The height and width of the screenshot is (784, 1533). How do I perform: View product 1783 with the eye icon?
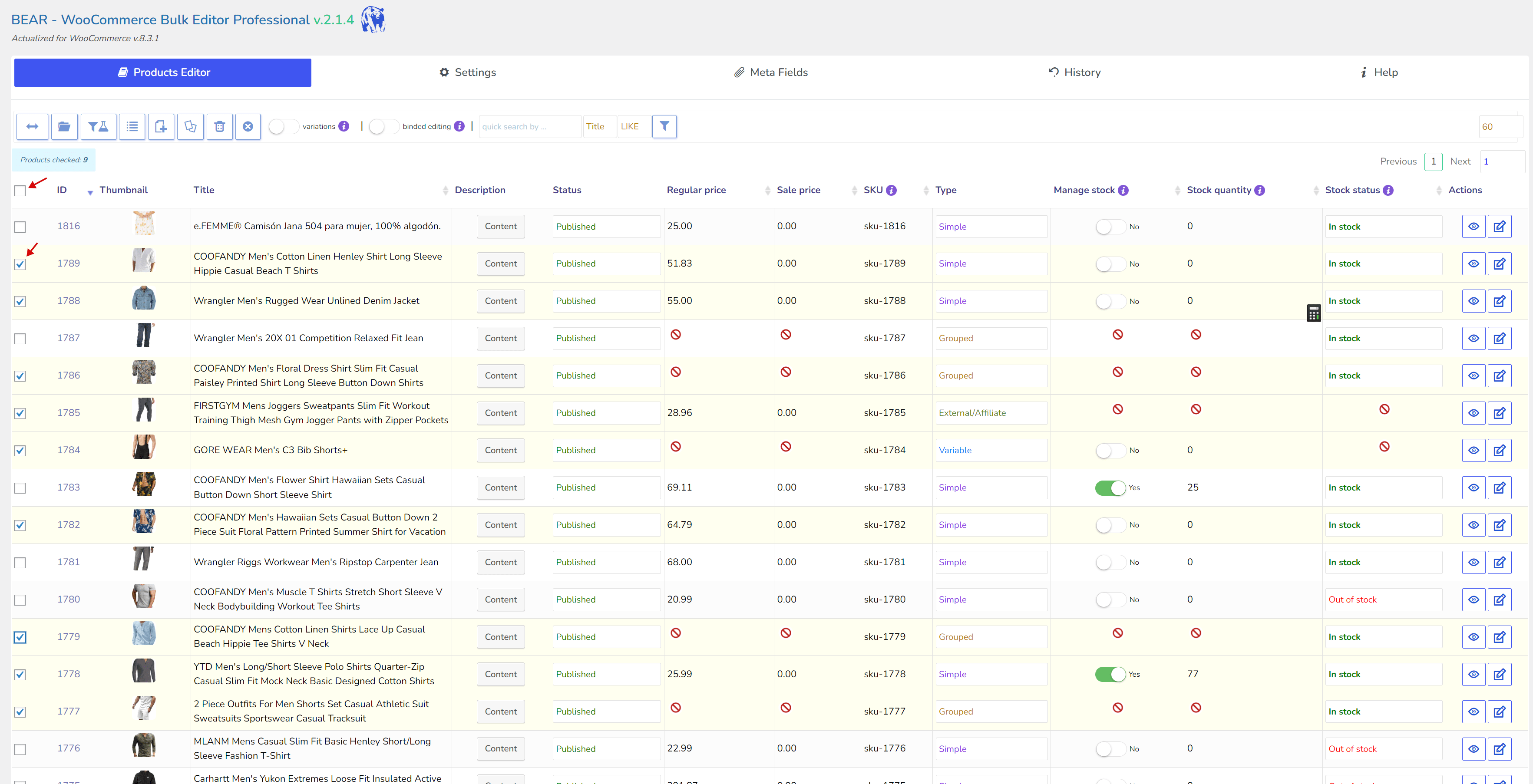1474,488
